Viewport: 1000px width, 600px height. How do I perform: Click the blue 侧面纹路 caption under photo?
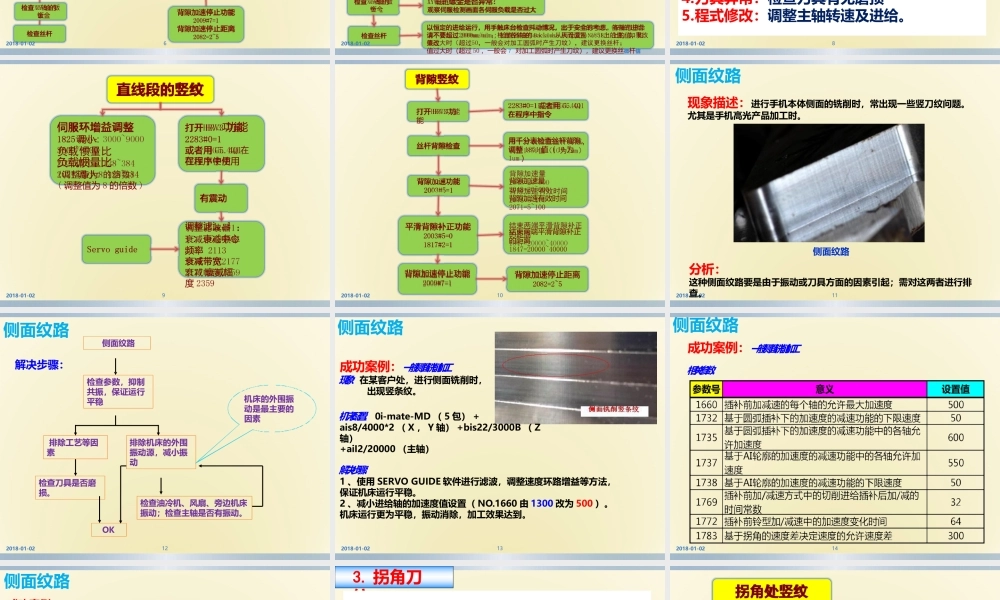(x=831, y=252)
